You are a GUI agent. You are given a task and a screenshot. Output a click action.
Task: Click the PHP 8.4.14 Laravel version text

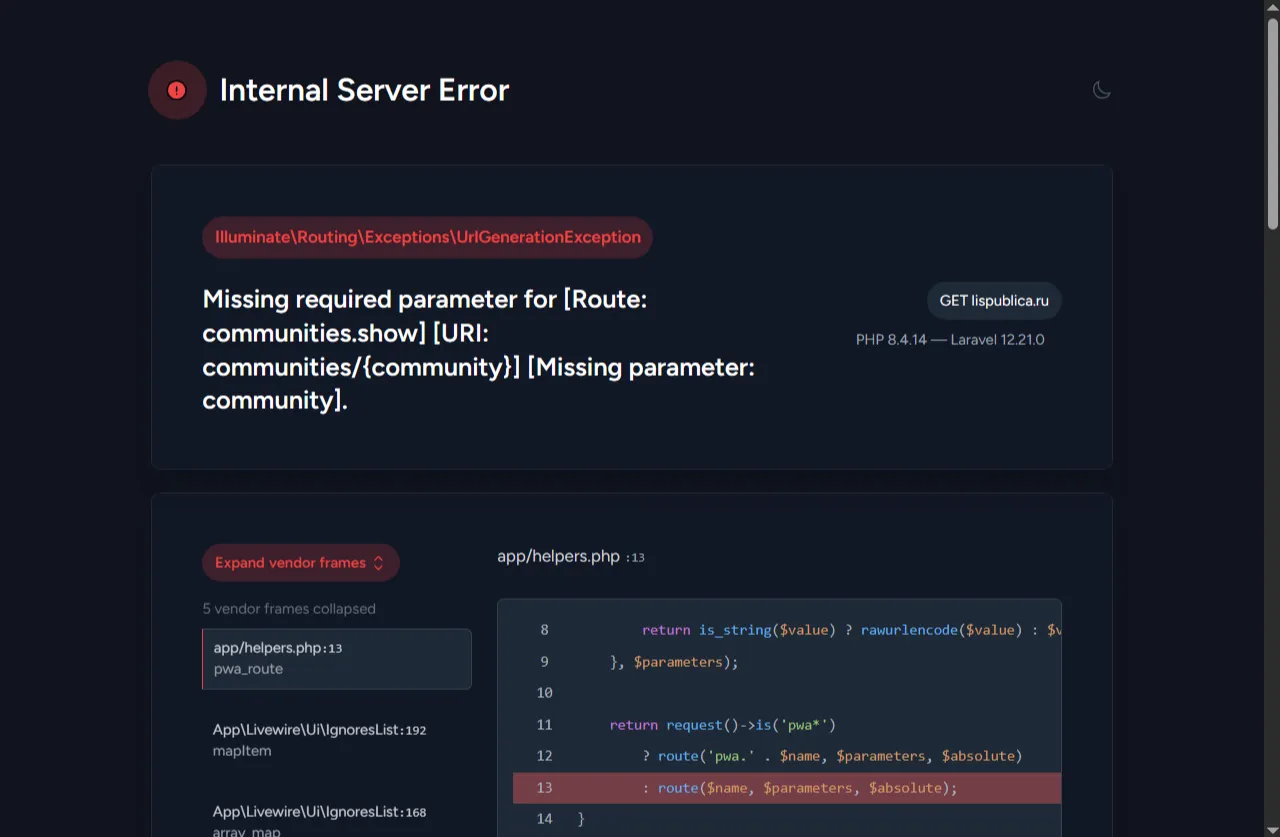[949, 340]
